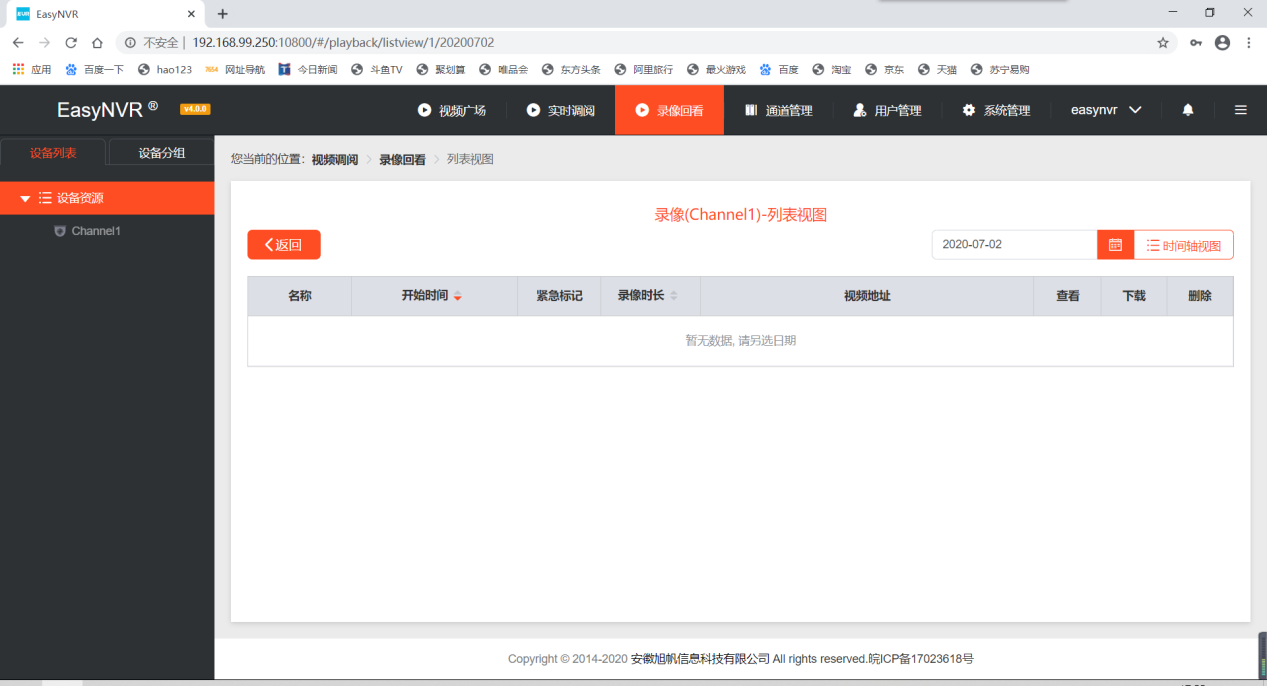Click the 查看 column header
The width and height of the screenshot is (1267, 686).
pyautogui.click(x=1068, y=296)
